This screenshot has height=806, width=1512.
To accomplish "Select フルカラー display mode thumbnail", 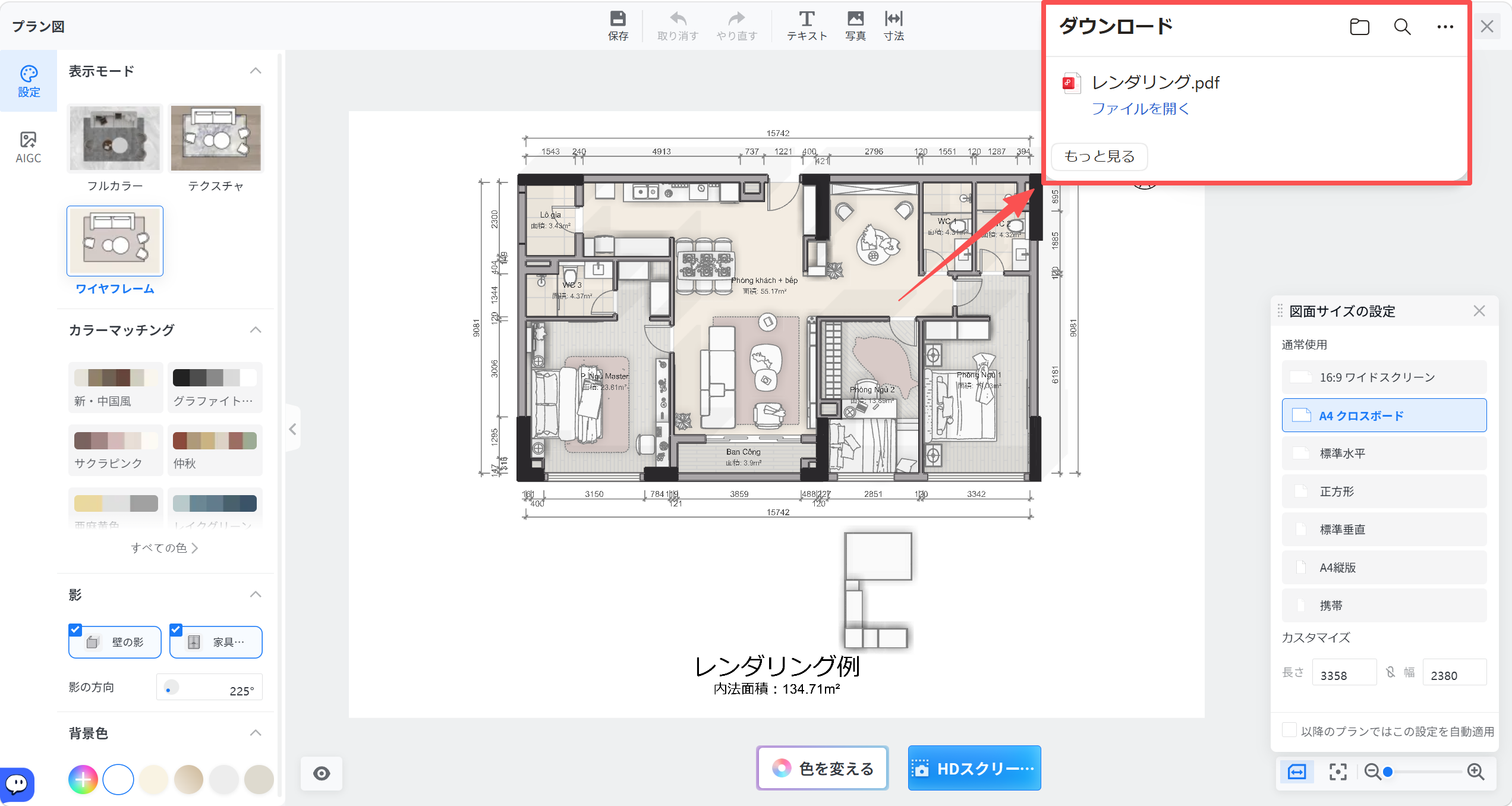I will 115,138.
